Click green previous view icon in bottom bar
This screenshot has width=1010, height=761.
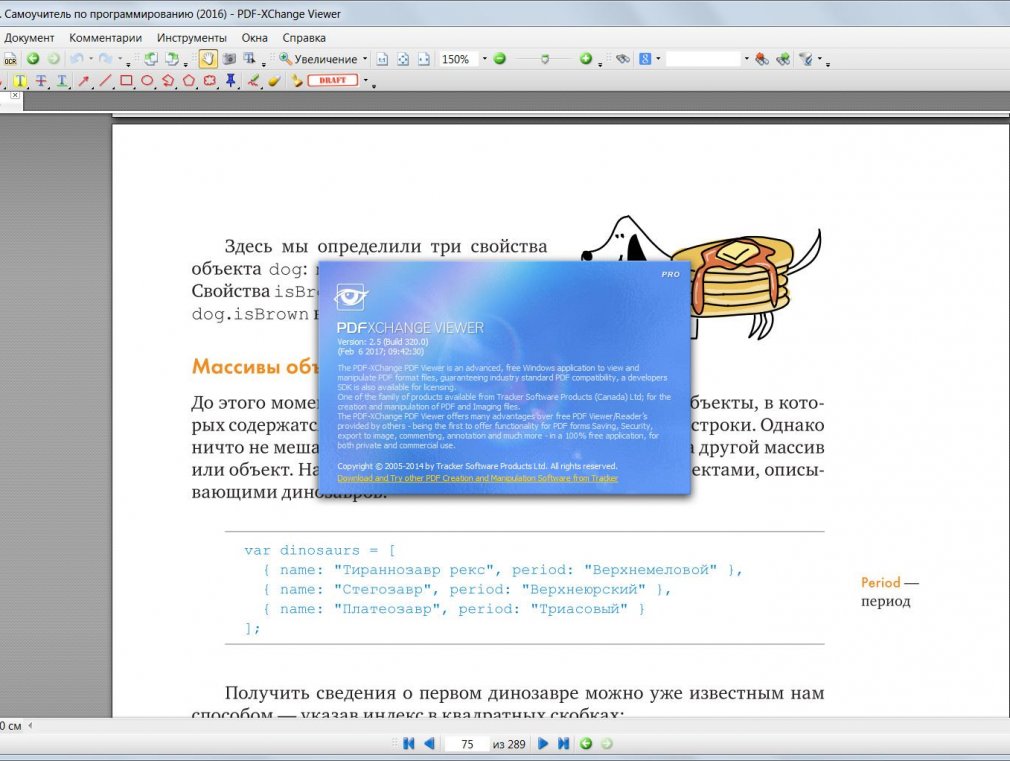point(586,744)
